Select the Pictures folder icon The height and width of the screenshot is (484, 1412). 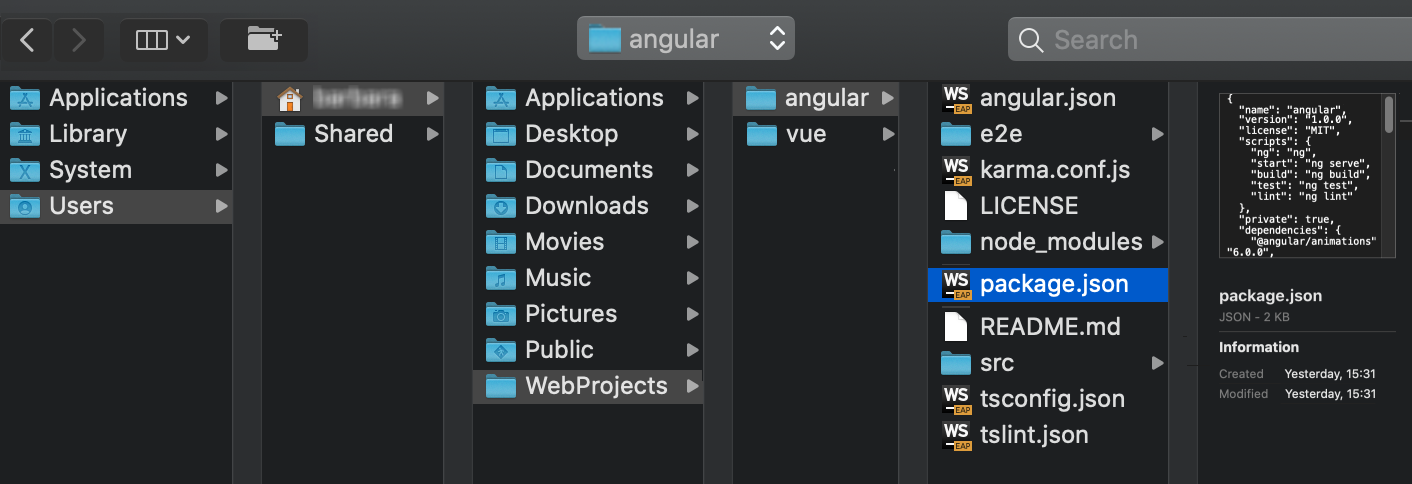tap(500, 314)
